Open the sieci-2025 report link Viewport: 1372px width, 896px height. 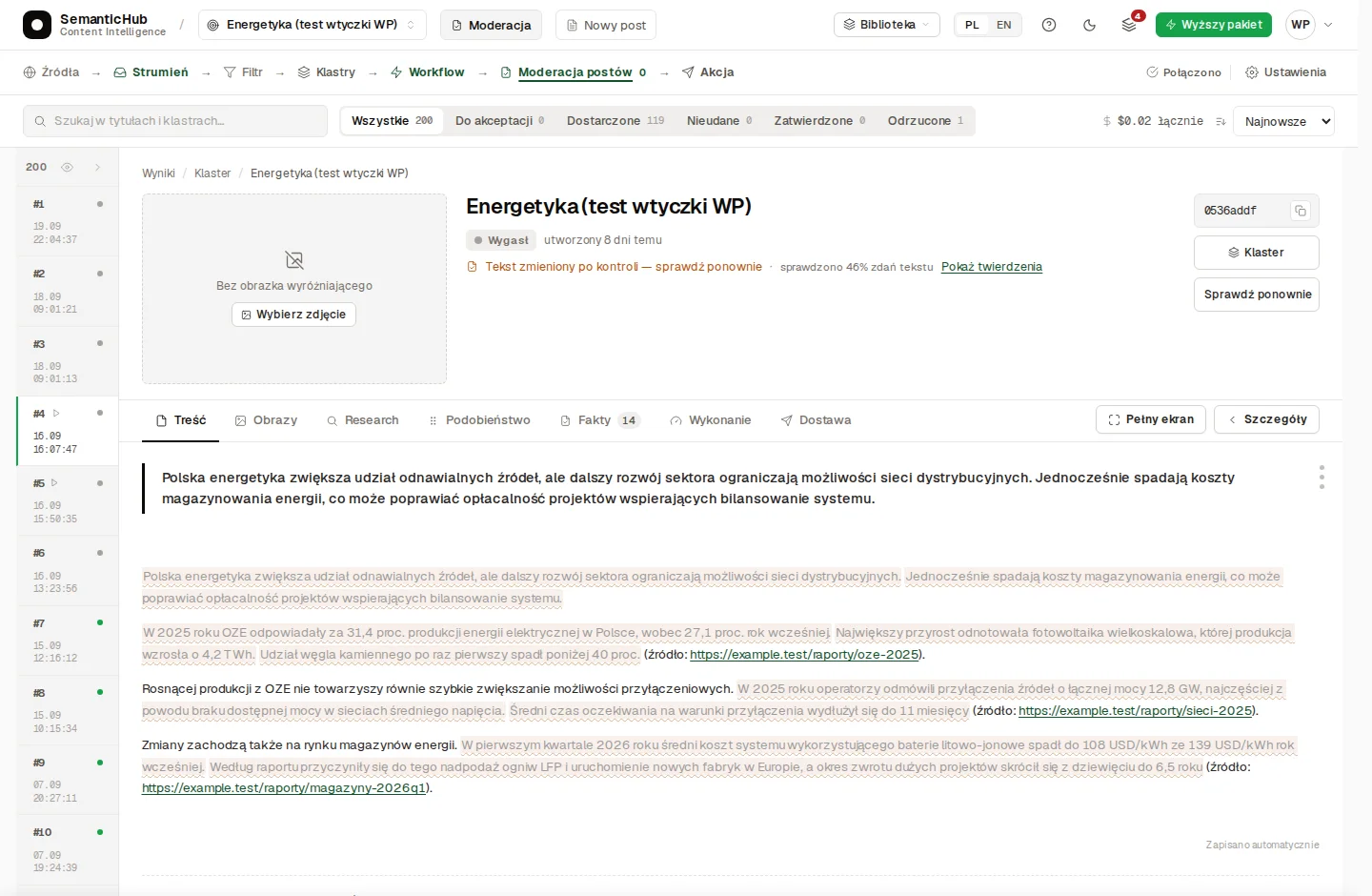point(1135,711)
